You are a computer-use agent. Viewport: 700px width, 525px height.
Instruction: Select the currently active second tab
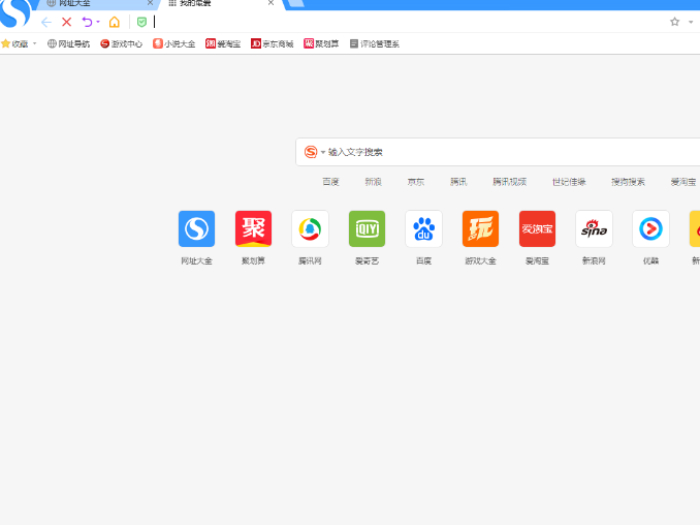[x=221, y=3]
